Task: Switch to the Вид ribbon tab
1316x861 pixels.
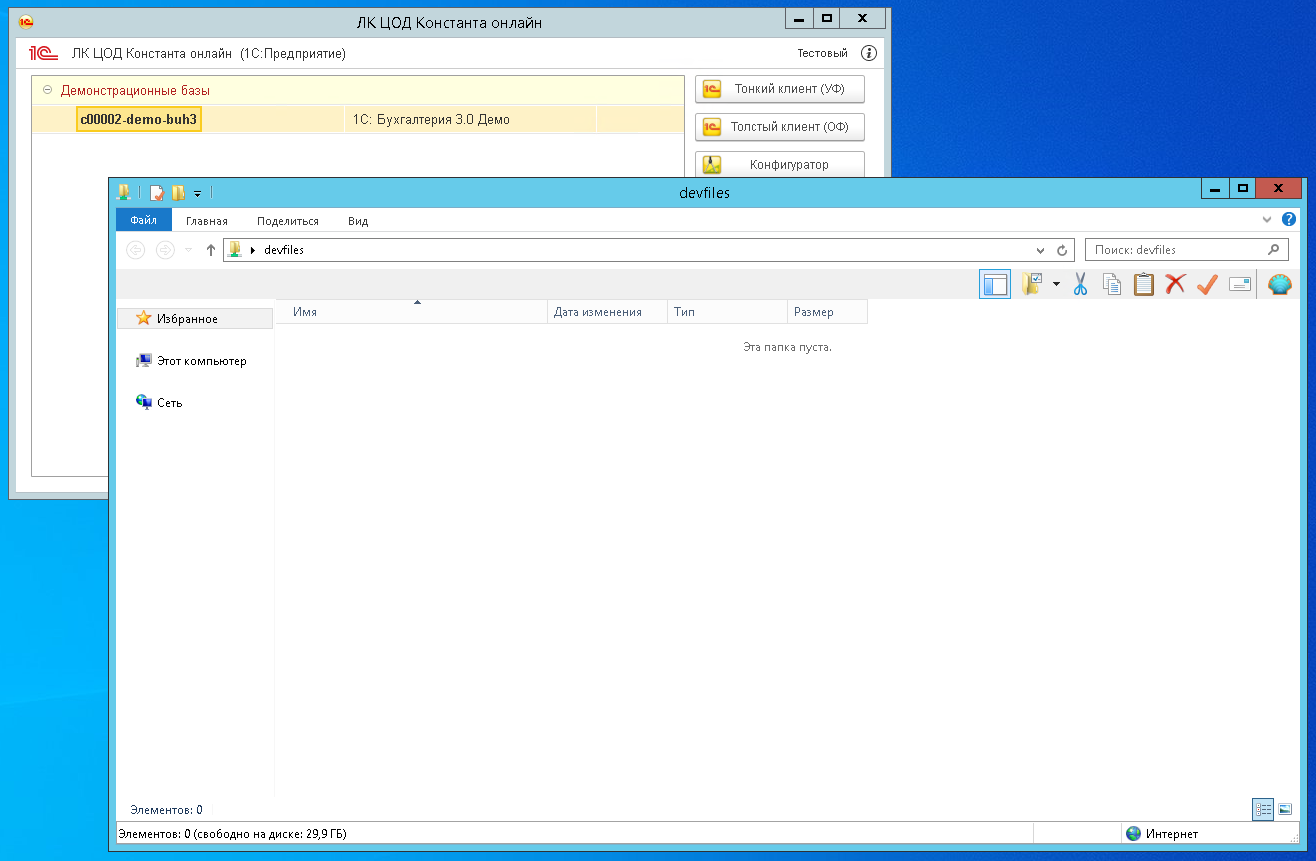Action: 358,221
